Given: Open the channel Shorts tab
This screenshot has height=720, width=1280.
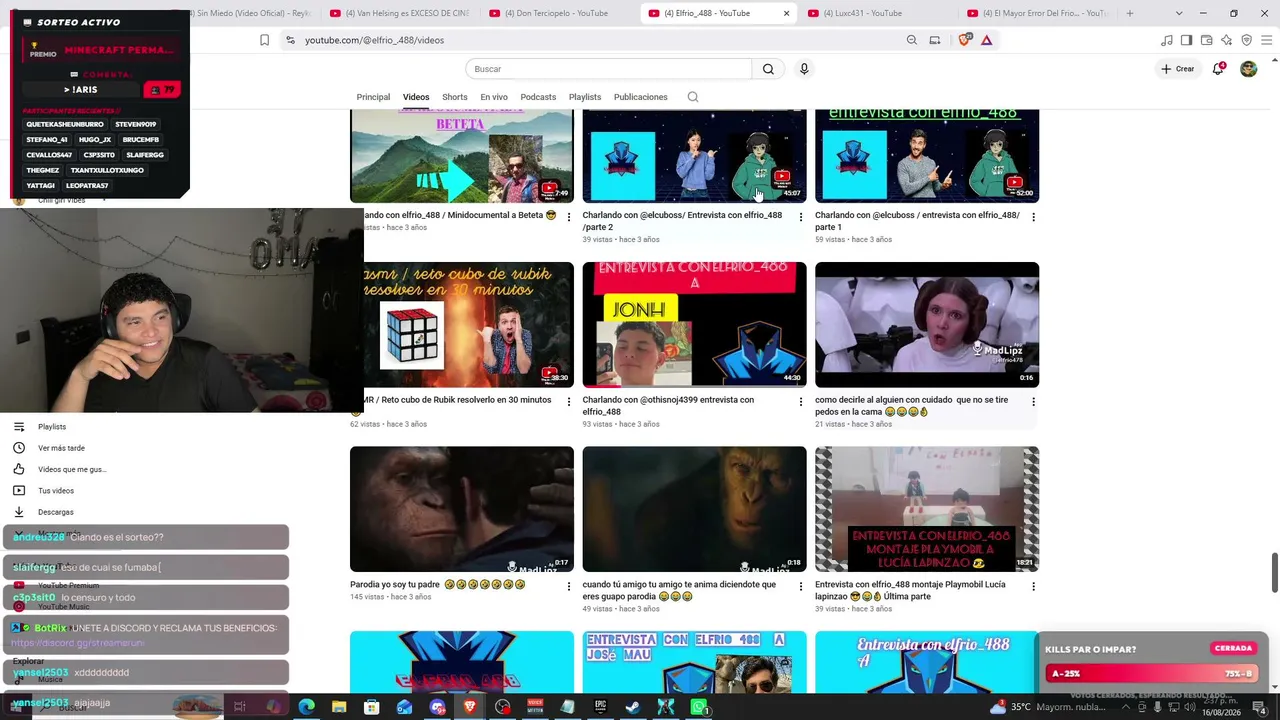Looking at the screenshot, I should coord(455,97).
